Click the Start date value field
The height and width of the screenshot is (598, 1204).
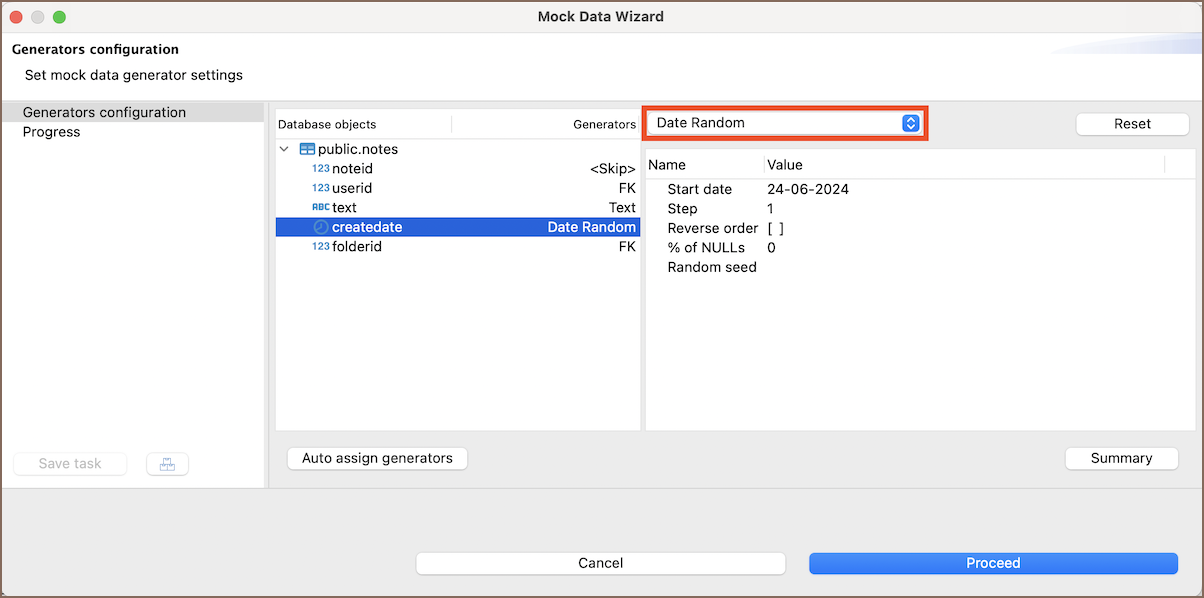(808, 189)
